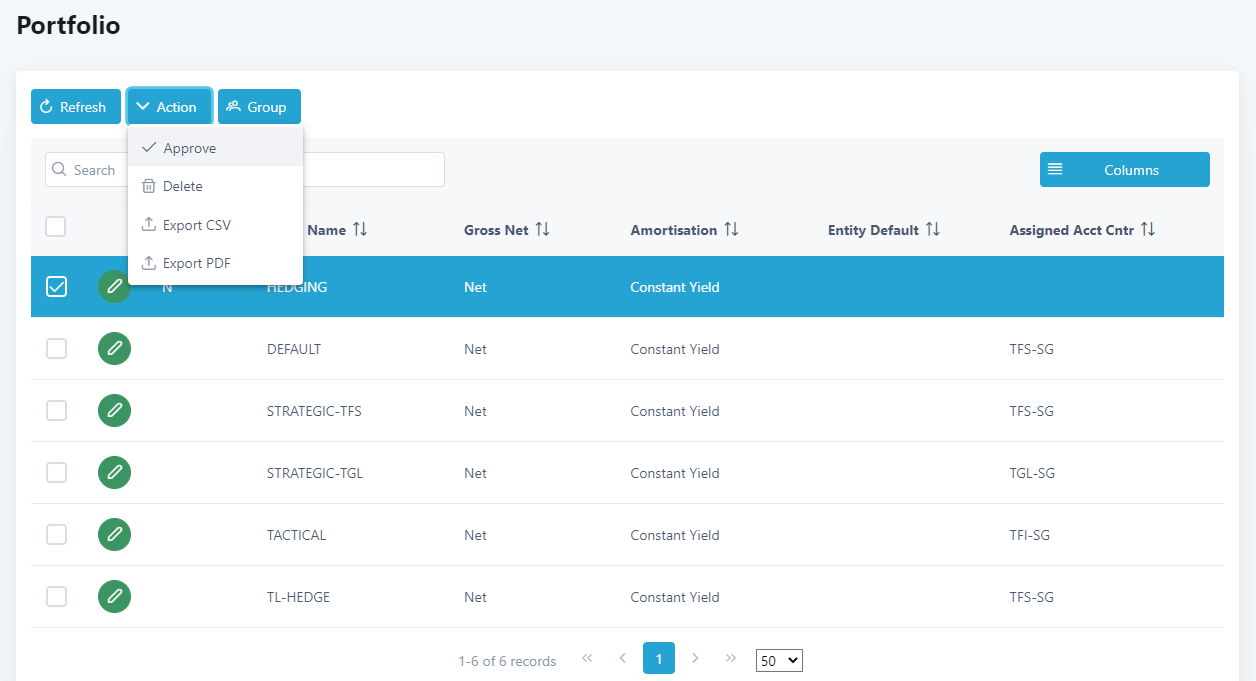This screenshot has height=681, width=1256.
Task: Toggle the select-all checkbox in header
Action: coord(56,227)
